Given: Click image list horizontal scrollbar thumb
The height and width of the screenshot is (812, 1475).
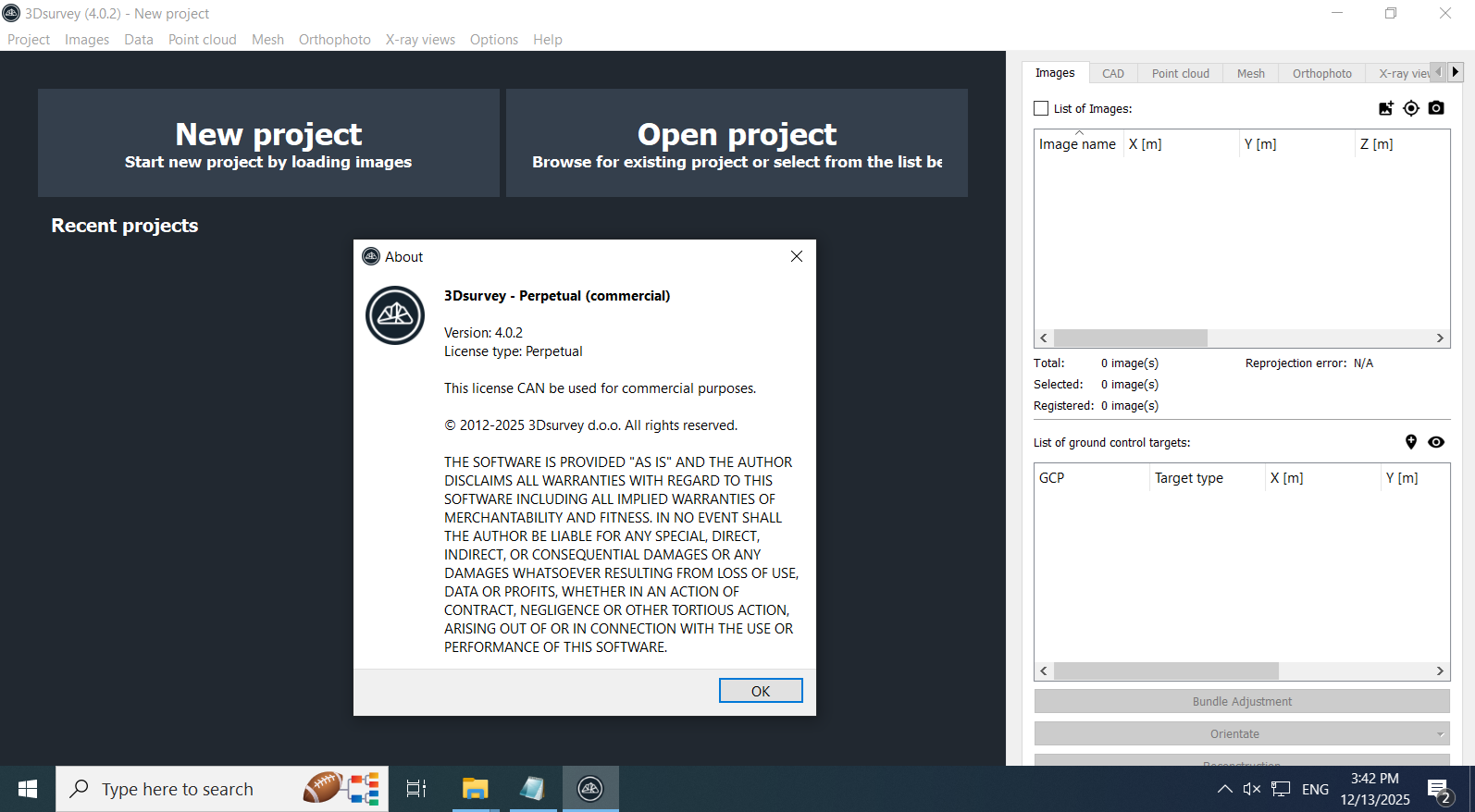Looking at the screenshot, I should click(x=1130, y=338).
